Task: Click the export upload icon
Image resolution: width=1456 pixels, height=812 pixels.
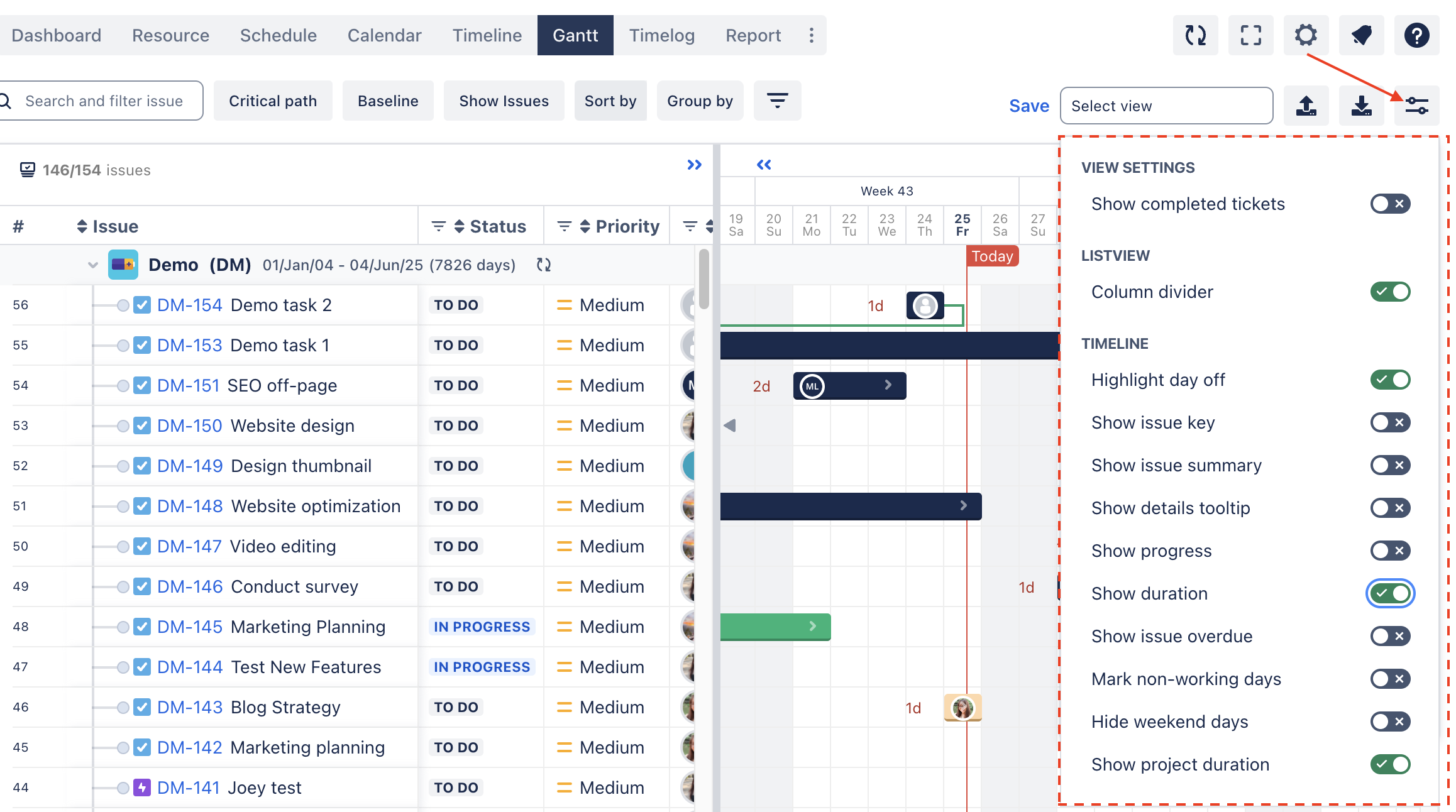Action: tap(1306, 106)
